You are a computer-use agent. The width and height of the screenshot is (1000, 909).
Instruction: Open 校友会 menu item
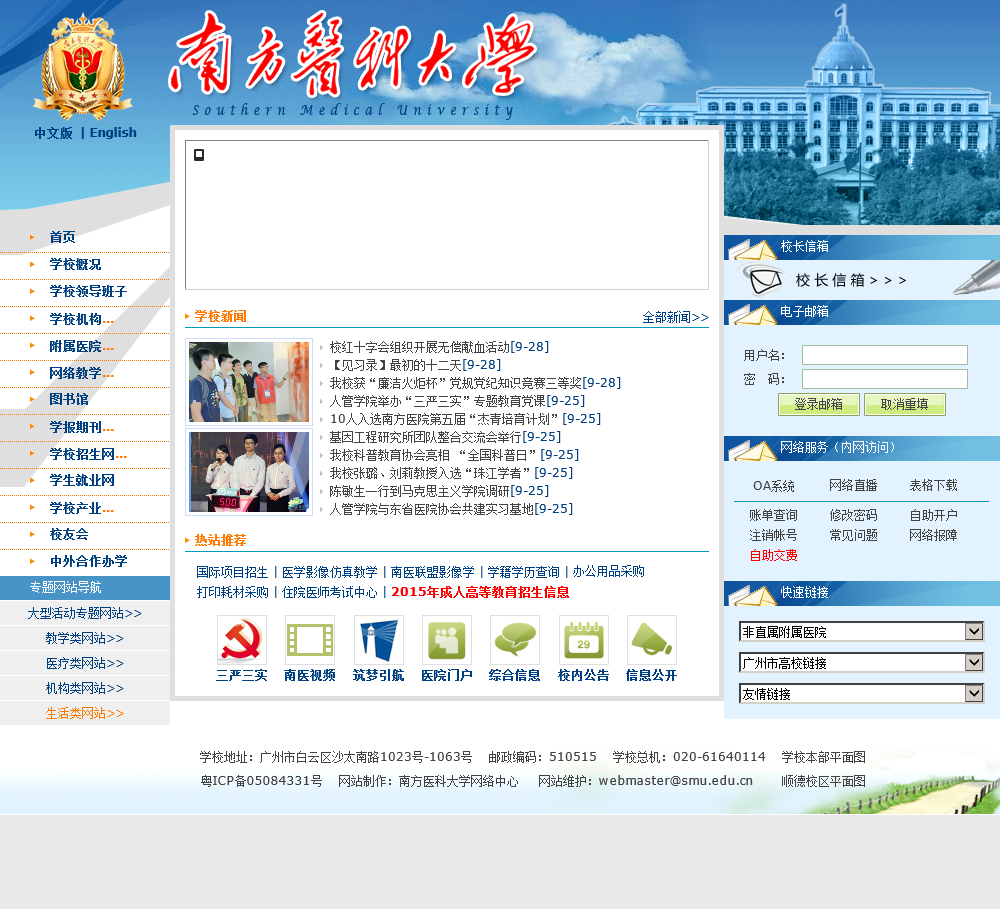[x=69, y=535]
